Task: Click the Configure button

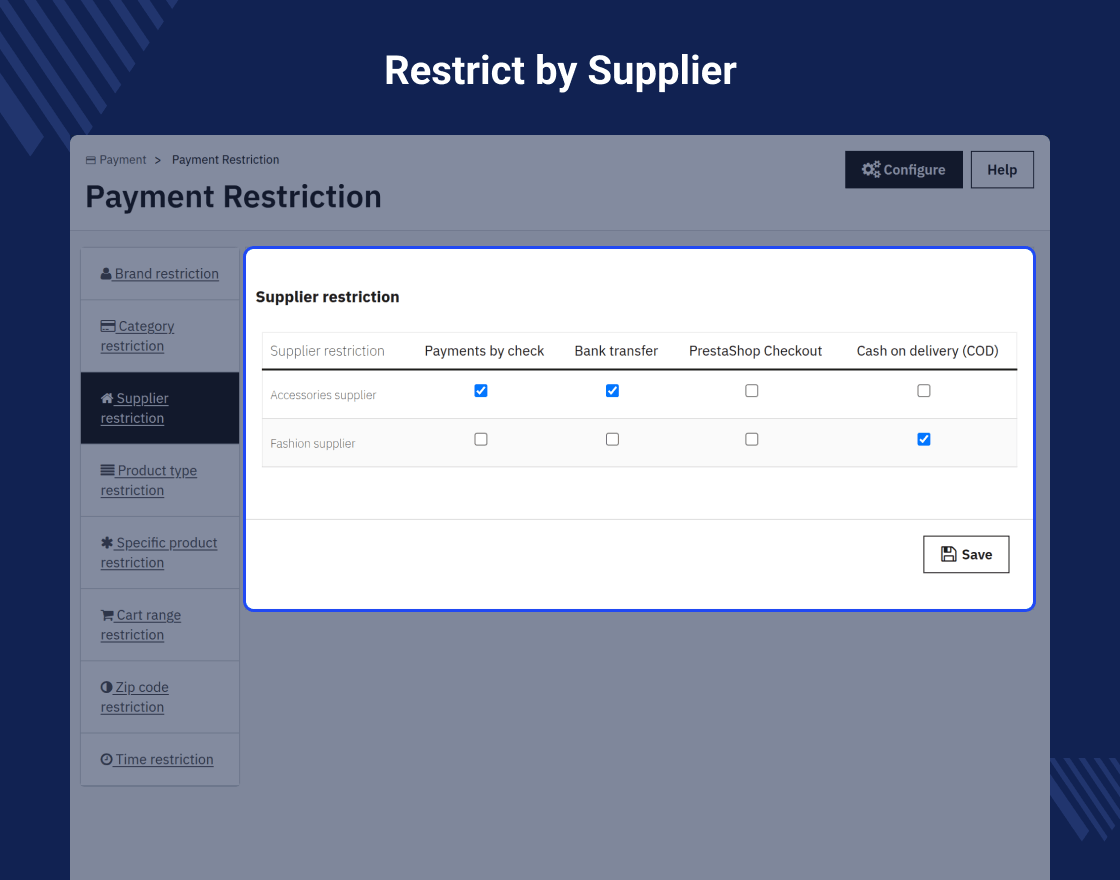Action: pos(904,169)
